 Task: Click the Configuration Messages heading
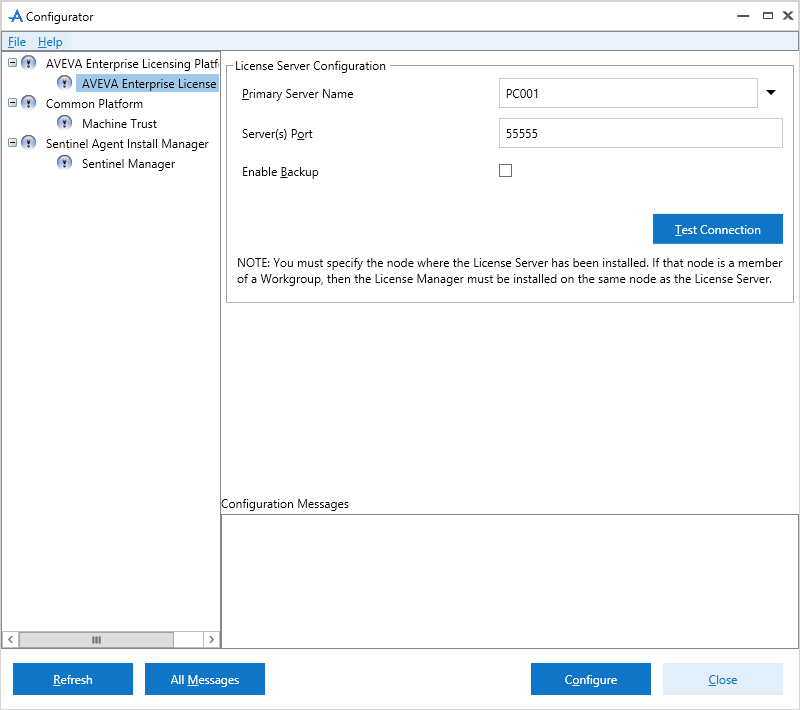coord(285,504)
